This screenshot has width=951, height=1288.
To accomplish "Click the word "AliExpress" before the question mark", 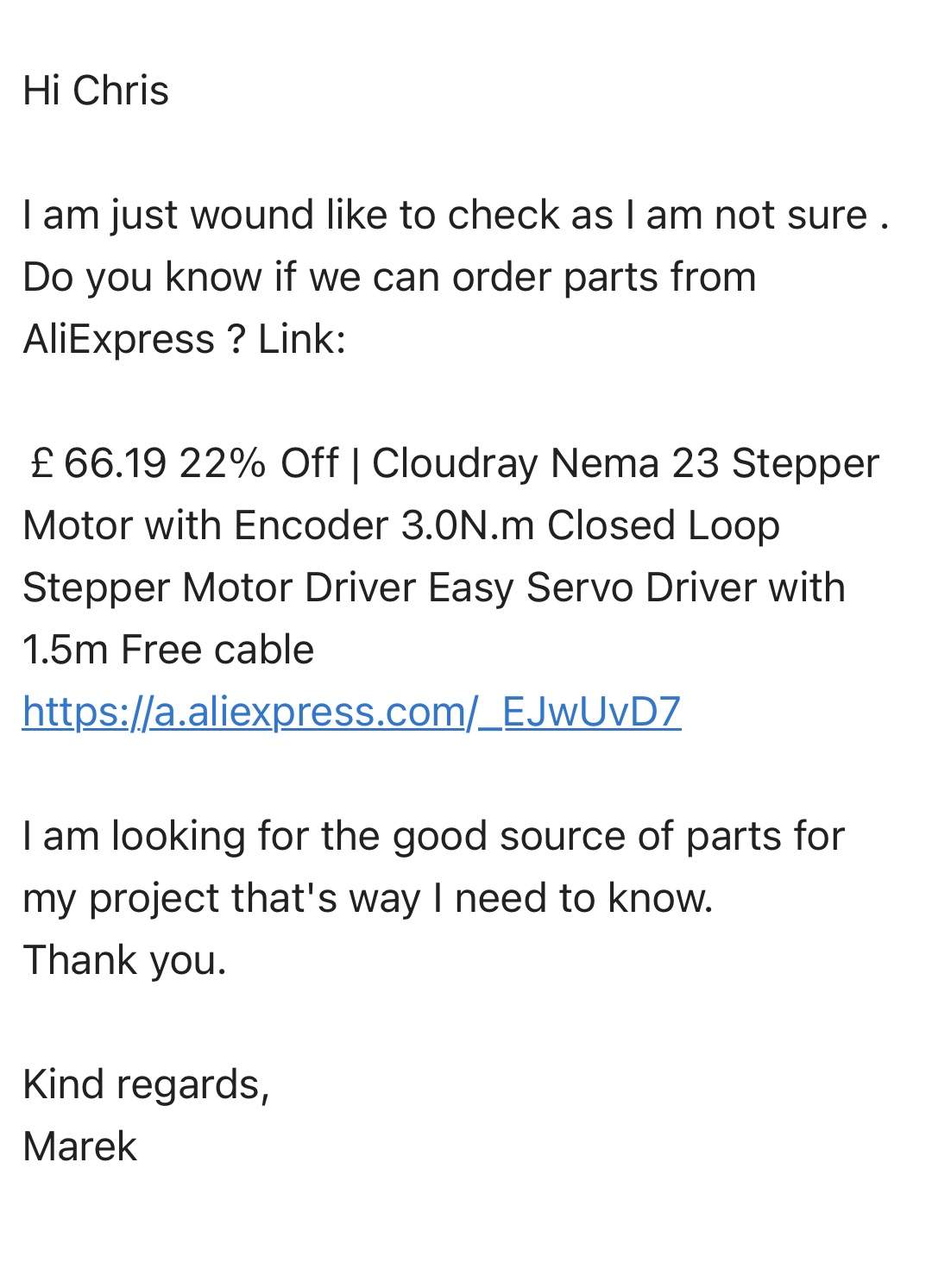I will tap(118, 339).
